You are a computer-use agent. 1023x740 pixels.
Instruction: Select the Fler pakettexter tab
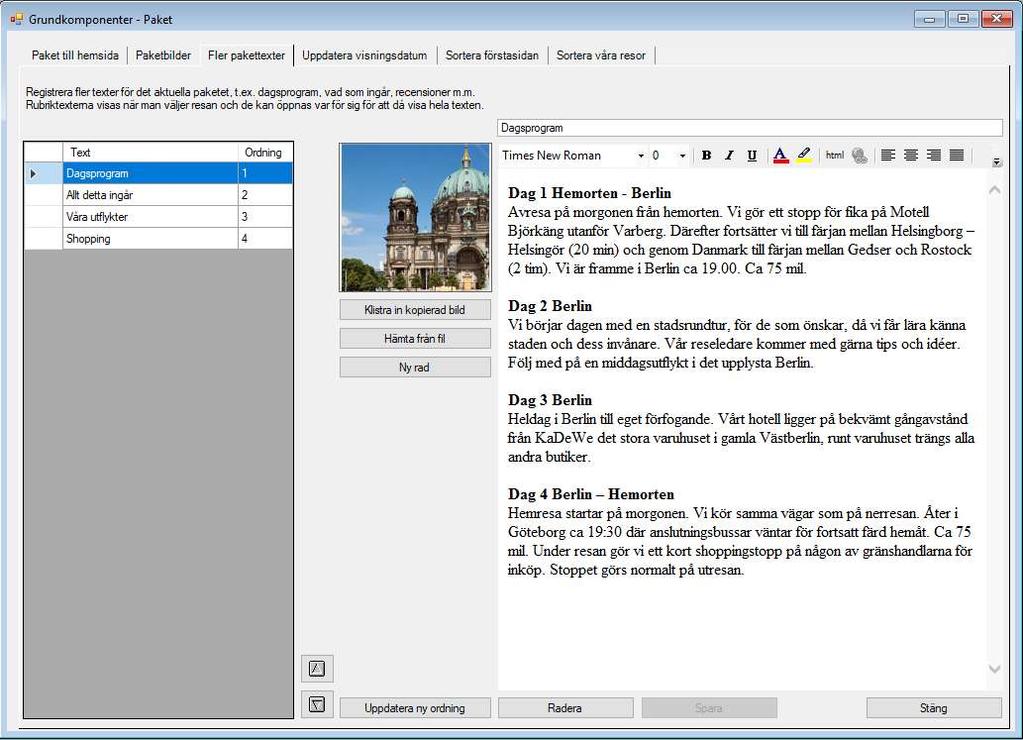click(247, 55)
